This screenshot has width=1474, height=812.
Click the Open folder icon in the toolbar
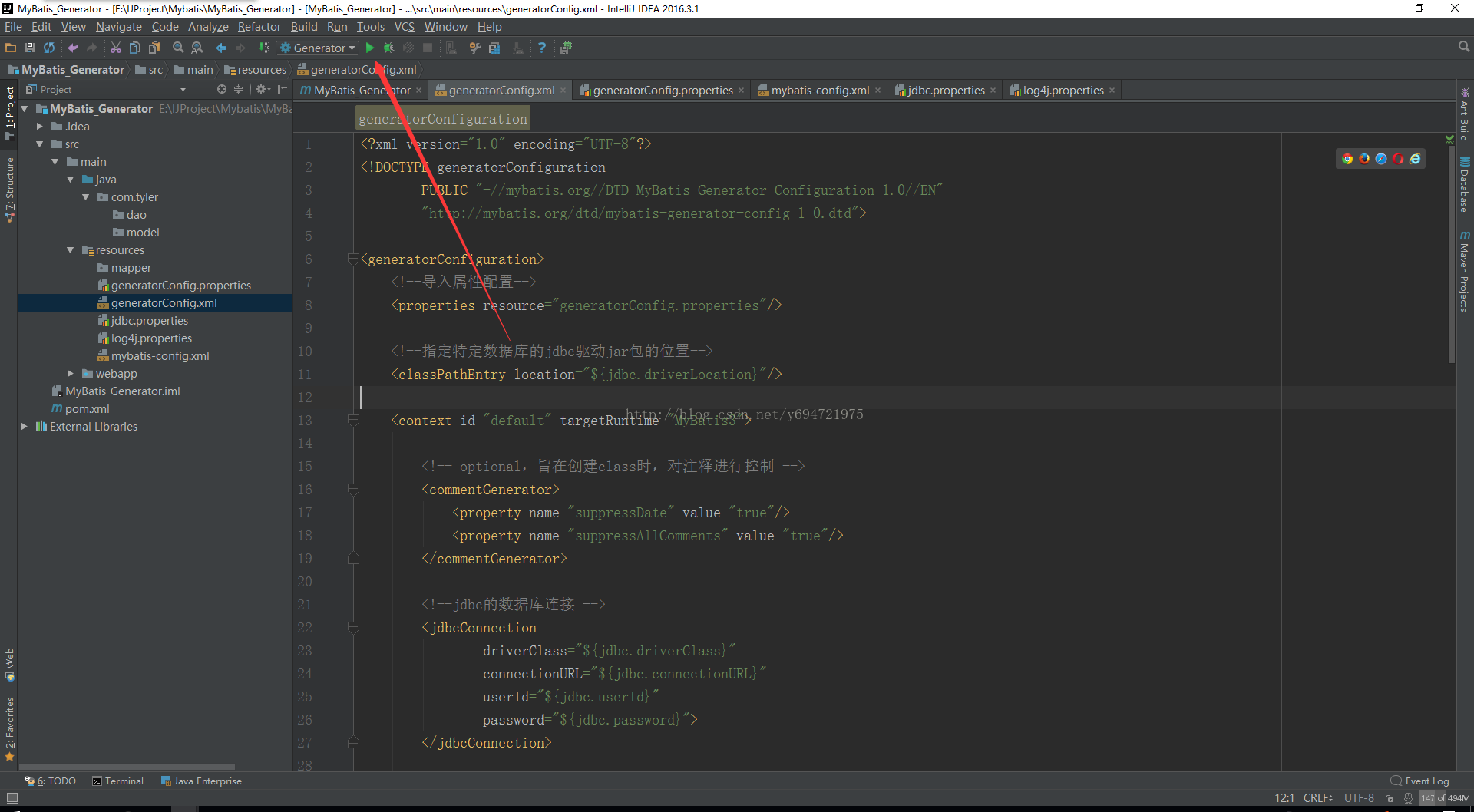click(11, 48)
